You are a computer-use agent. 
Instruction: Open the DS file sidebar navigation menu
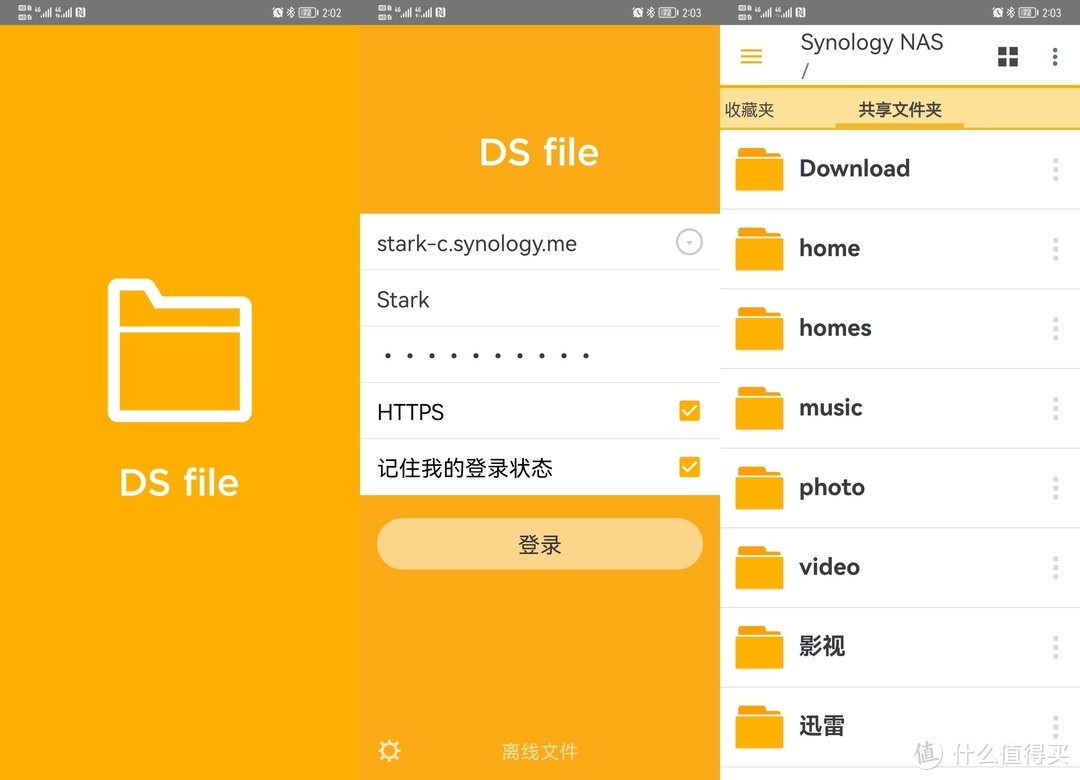pos(751,56)
